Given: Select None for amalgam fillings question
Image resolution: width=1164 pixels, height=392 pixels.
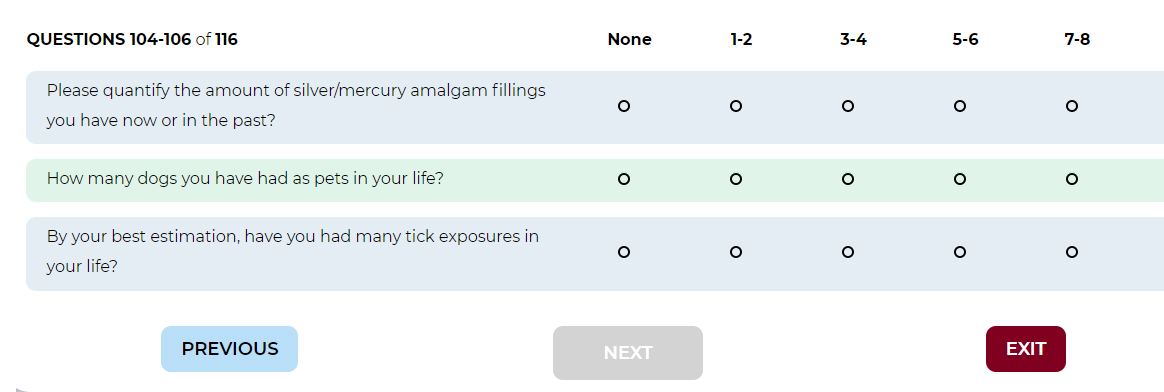Looking at the screenshot, I should (x=624, y=106).
